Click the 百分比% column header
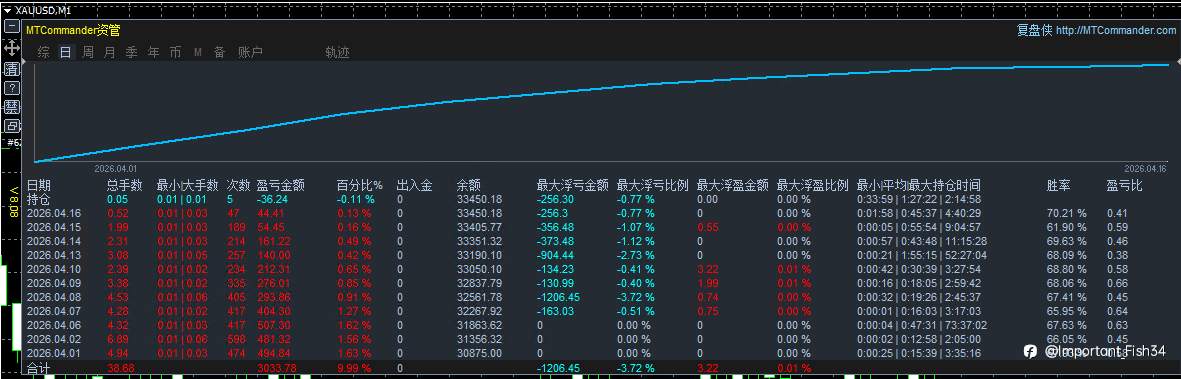 click(359, 185)
